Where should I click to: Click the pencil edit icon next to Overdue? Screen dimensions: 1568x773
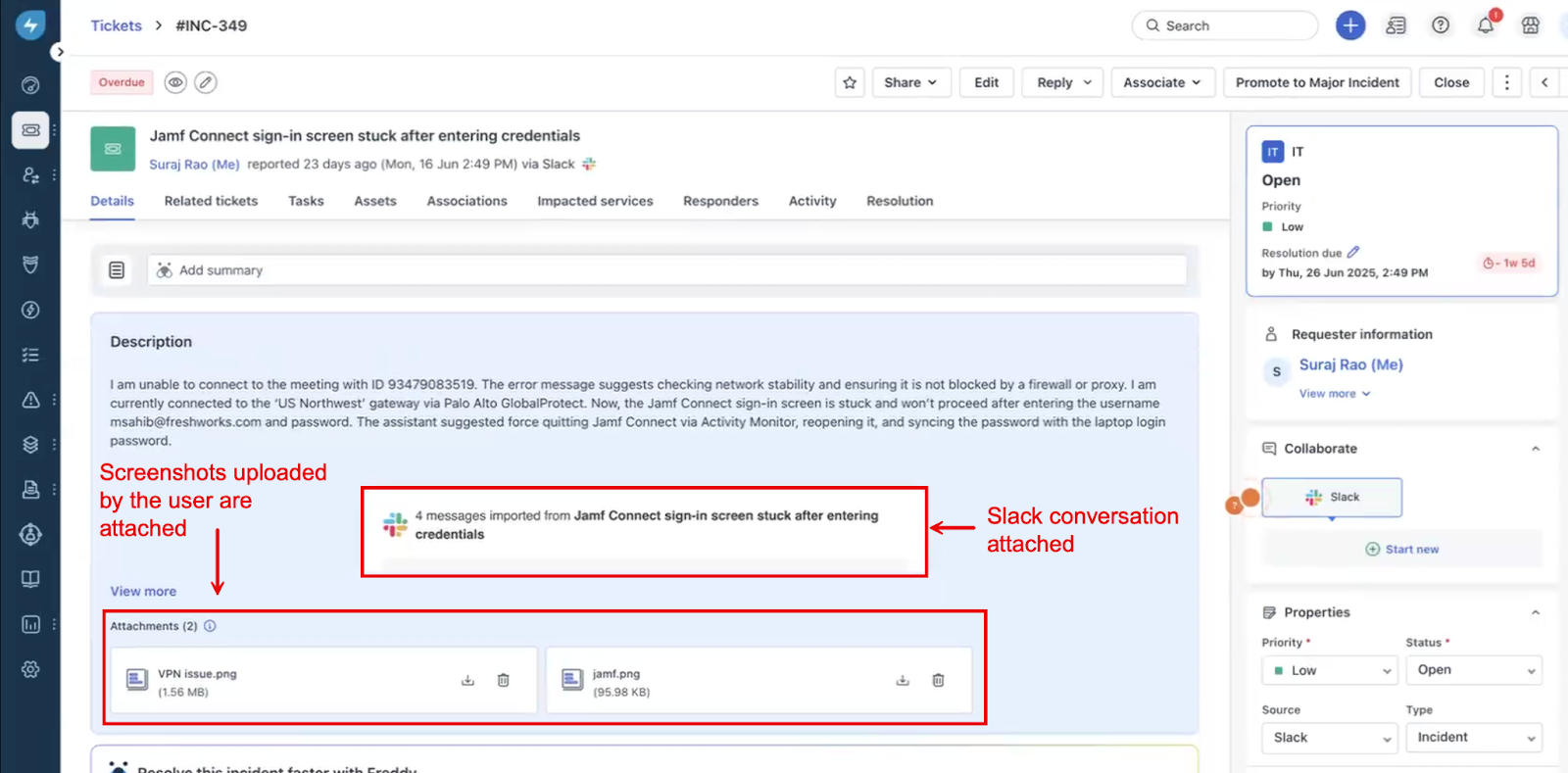tap(205, 82)
